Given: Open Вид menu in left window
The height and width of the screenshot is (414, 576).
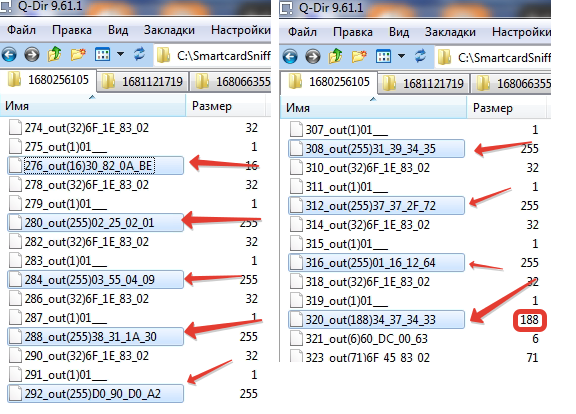Looking at the screenshot, I should [x=118, y=30].
